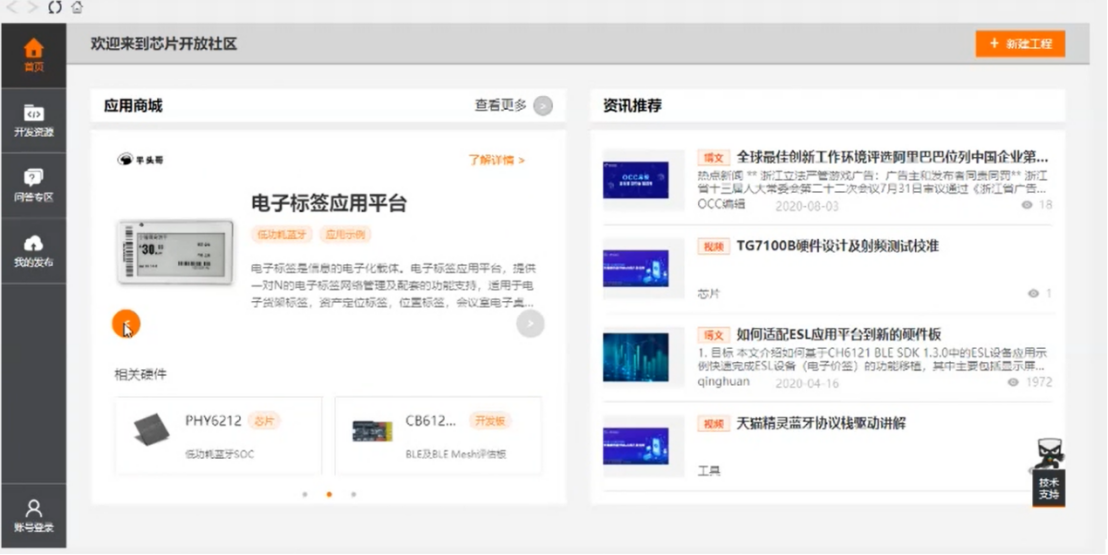Screen dimensions: 1108x555
Task: Open the CB612 development board thumbnail
Action: [372, 431]
